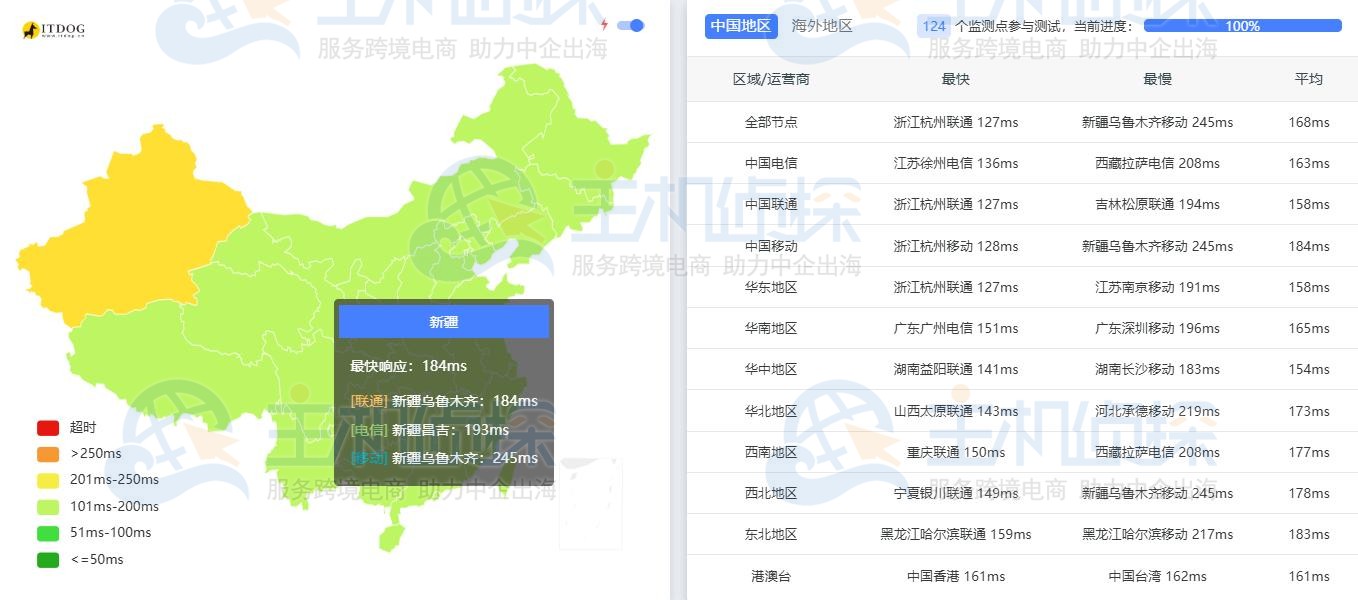Click the orange >250ms legend square
Screen dimensions: 1358x600
pyautogui.click(x=46, y=453)
